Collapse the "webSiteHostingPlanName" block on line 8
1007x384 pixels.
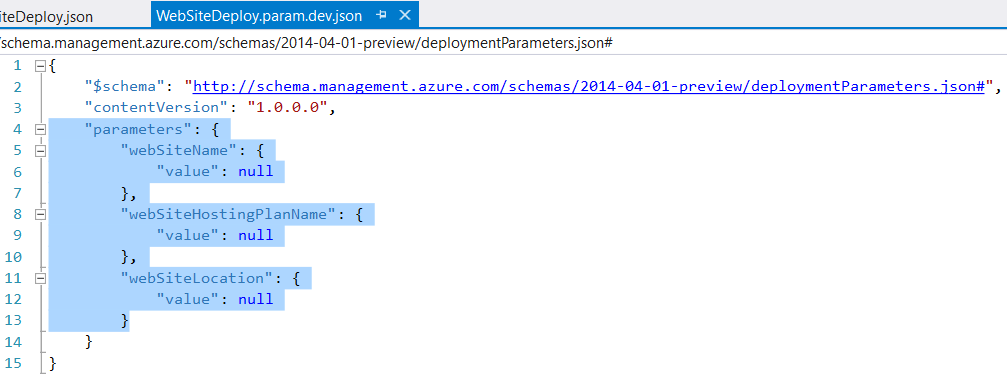40,214
